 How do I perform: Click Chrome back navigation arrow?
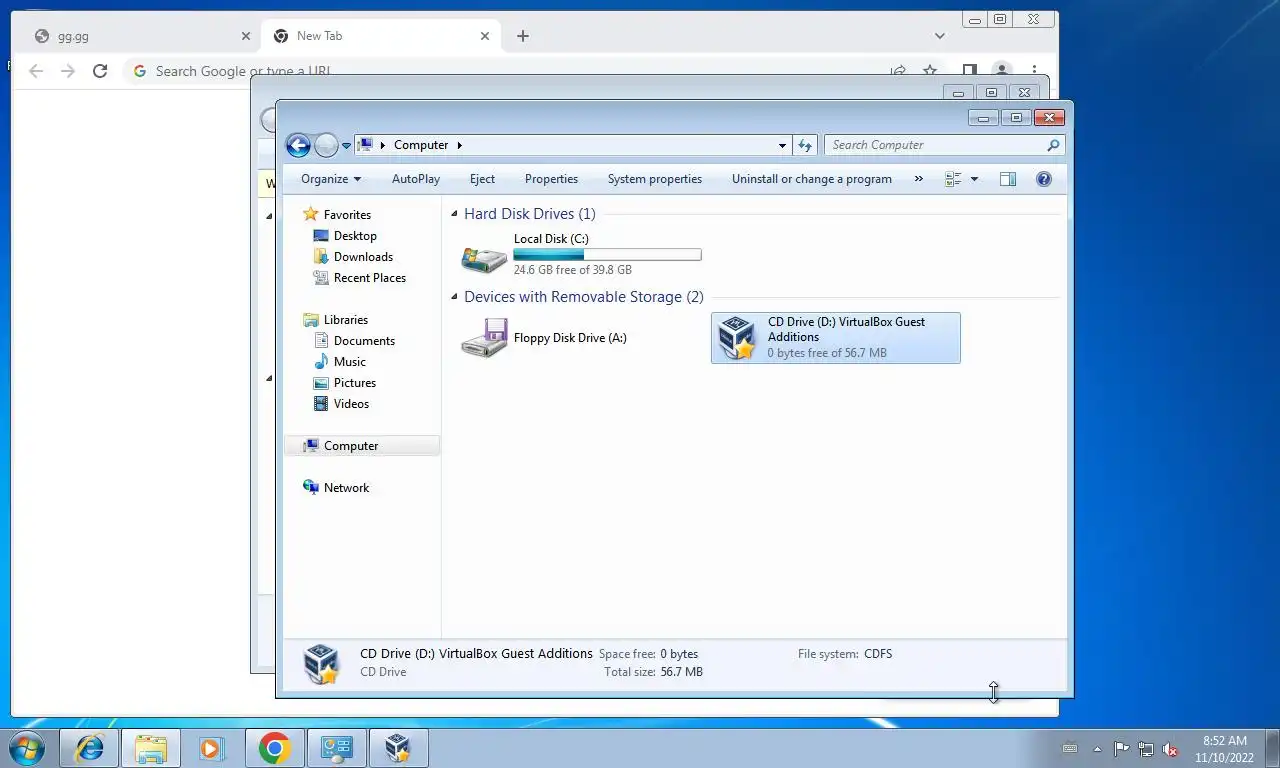coord(36,71)
